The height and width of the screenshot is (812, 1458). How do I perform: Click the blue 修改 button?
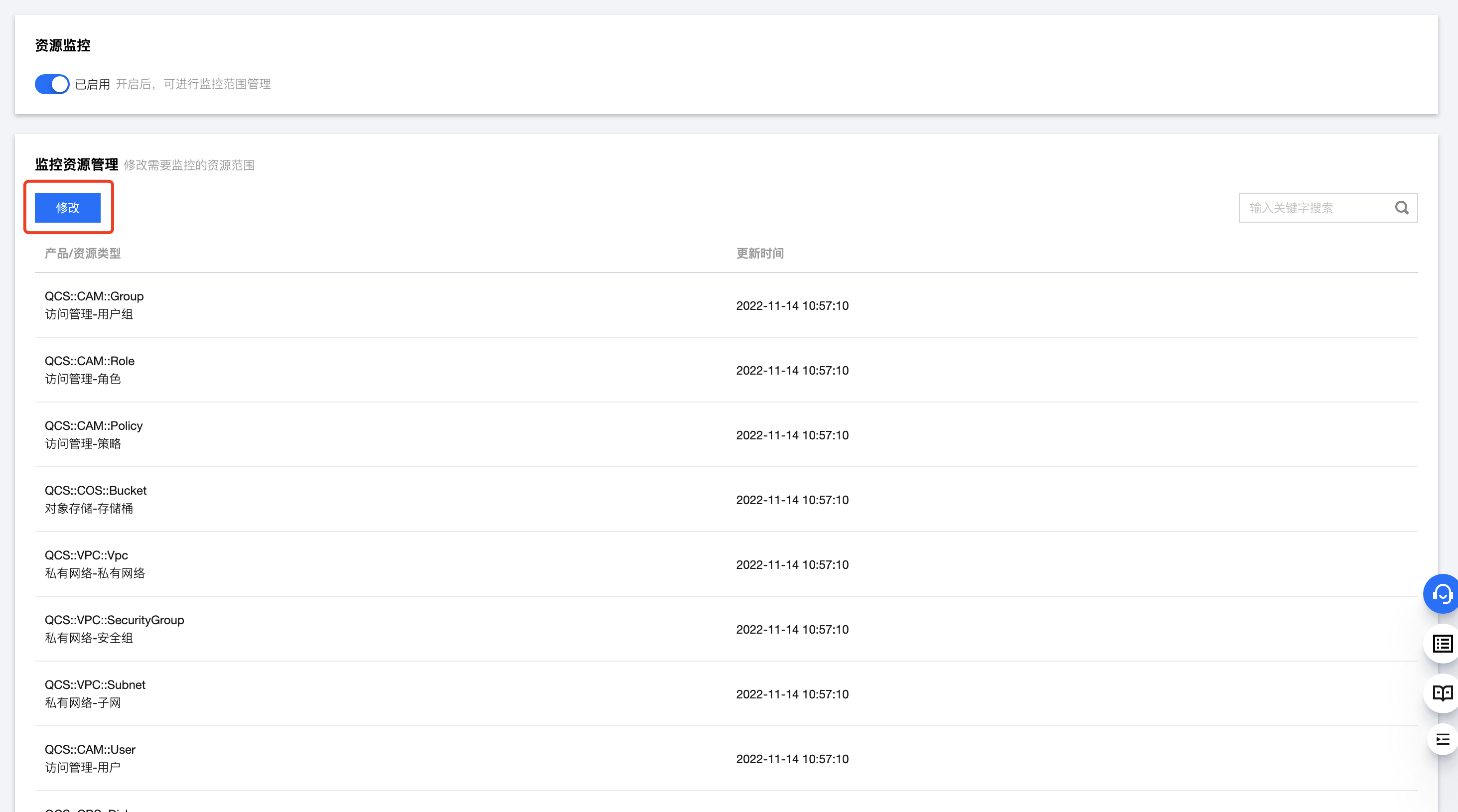tap(67, 208)
